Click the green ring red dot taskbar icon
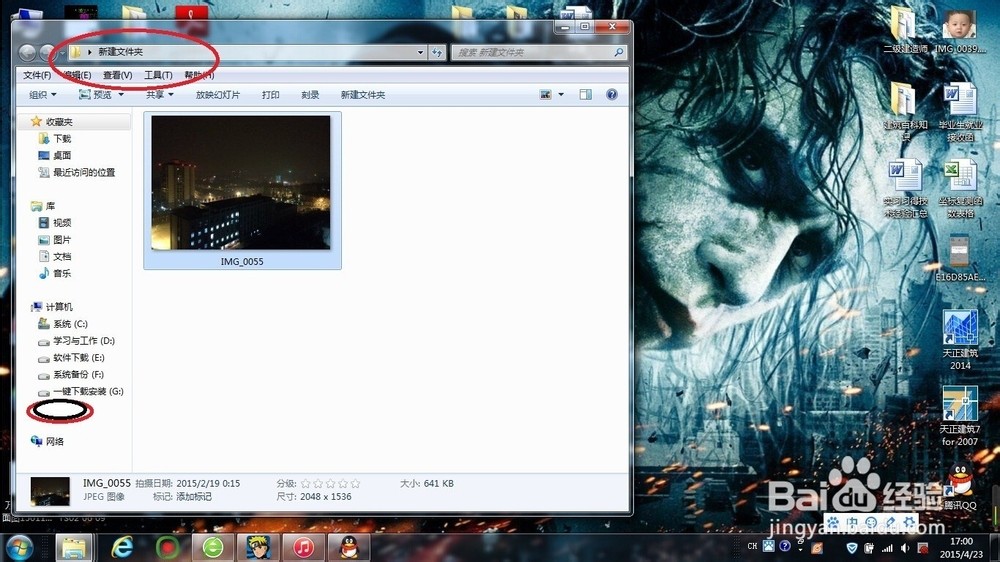Image resolution: width=1000 pixels, height=562 pixels. click(168, 547)
